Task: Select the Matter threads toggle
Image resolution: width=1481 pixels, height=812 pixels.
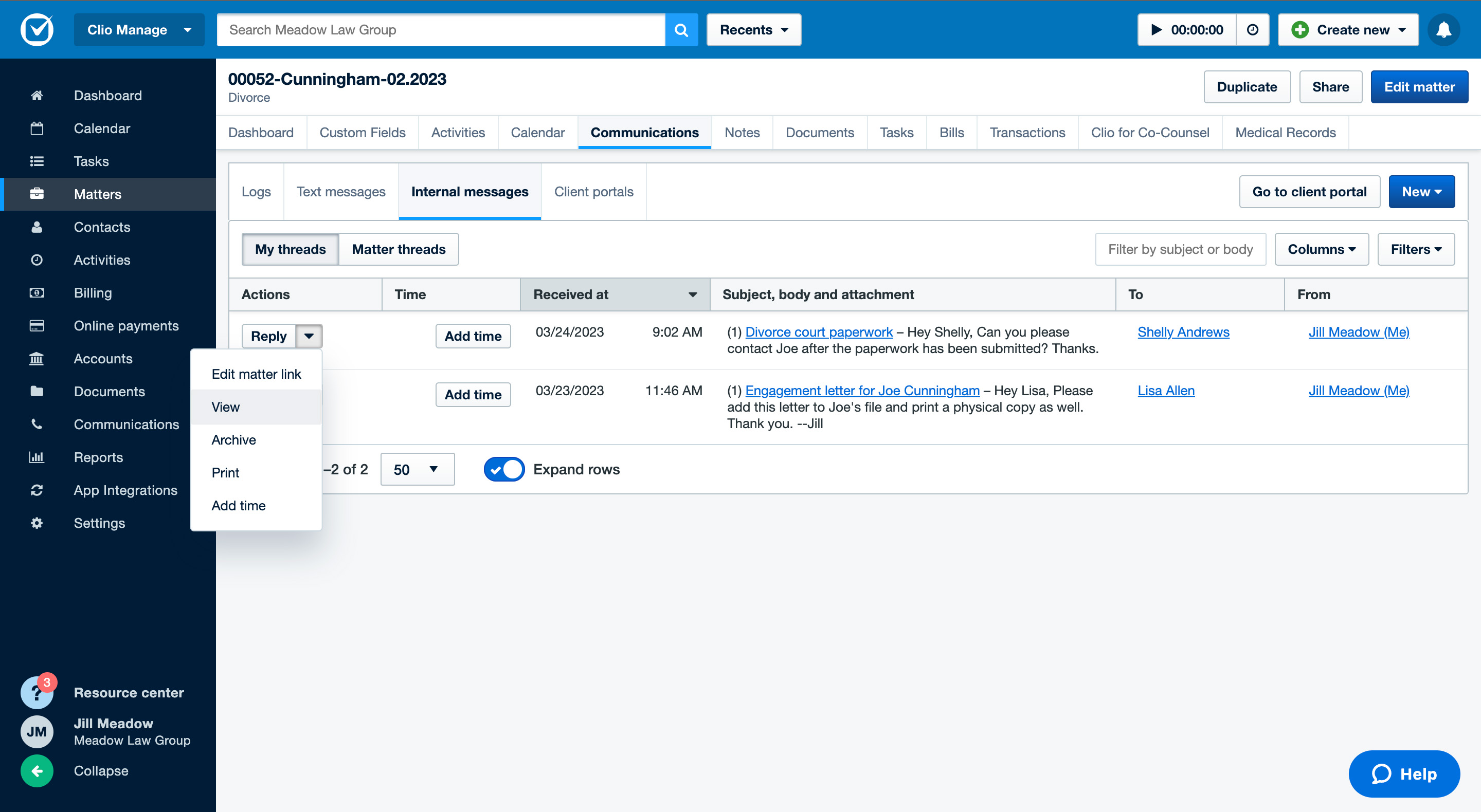Action: coord(399,249)
